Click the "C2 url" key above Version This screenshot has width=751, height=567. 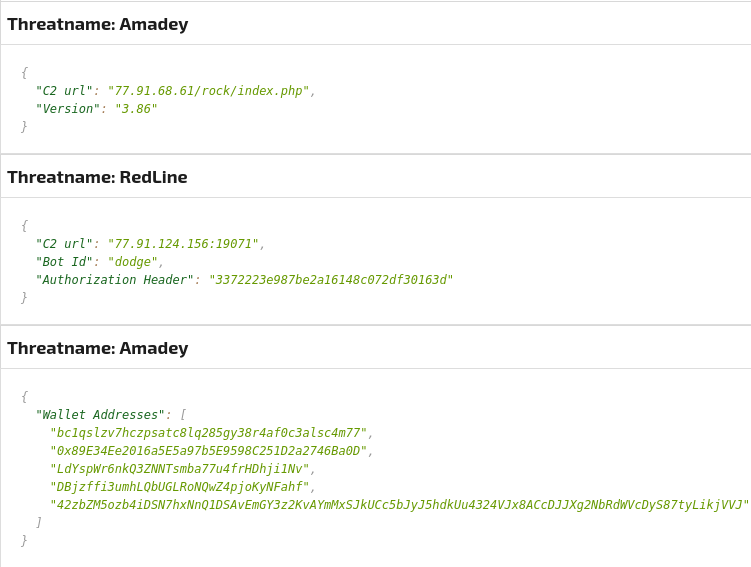[64, 91]
